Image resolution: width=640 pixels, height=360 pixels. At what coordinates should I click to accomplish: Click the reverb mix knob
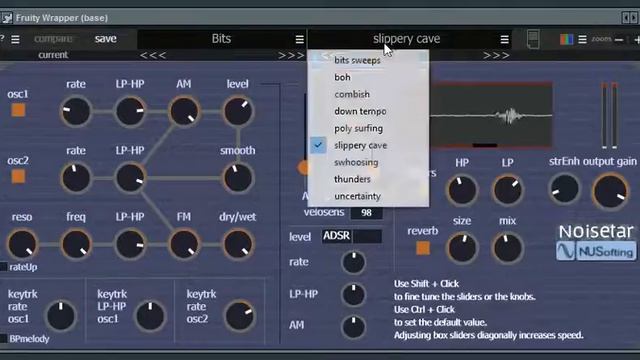coord(508,248)
